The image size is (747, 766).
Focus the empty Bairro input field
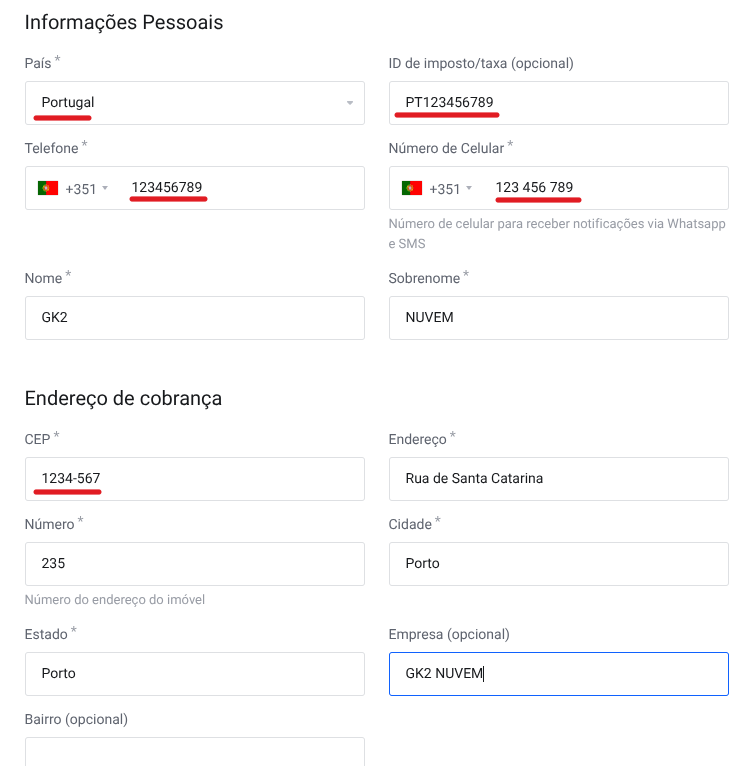pyautogui.click(x=195, y=752)
